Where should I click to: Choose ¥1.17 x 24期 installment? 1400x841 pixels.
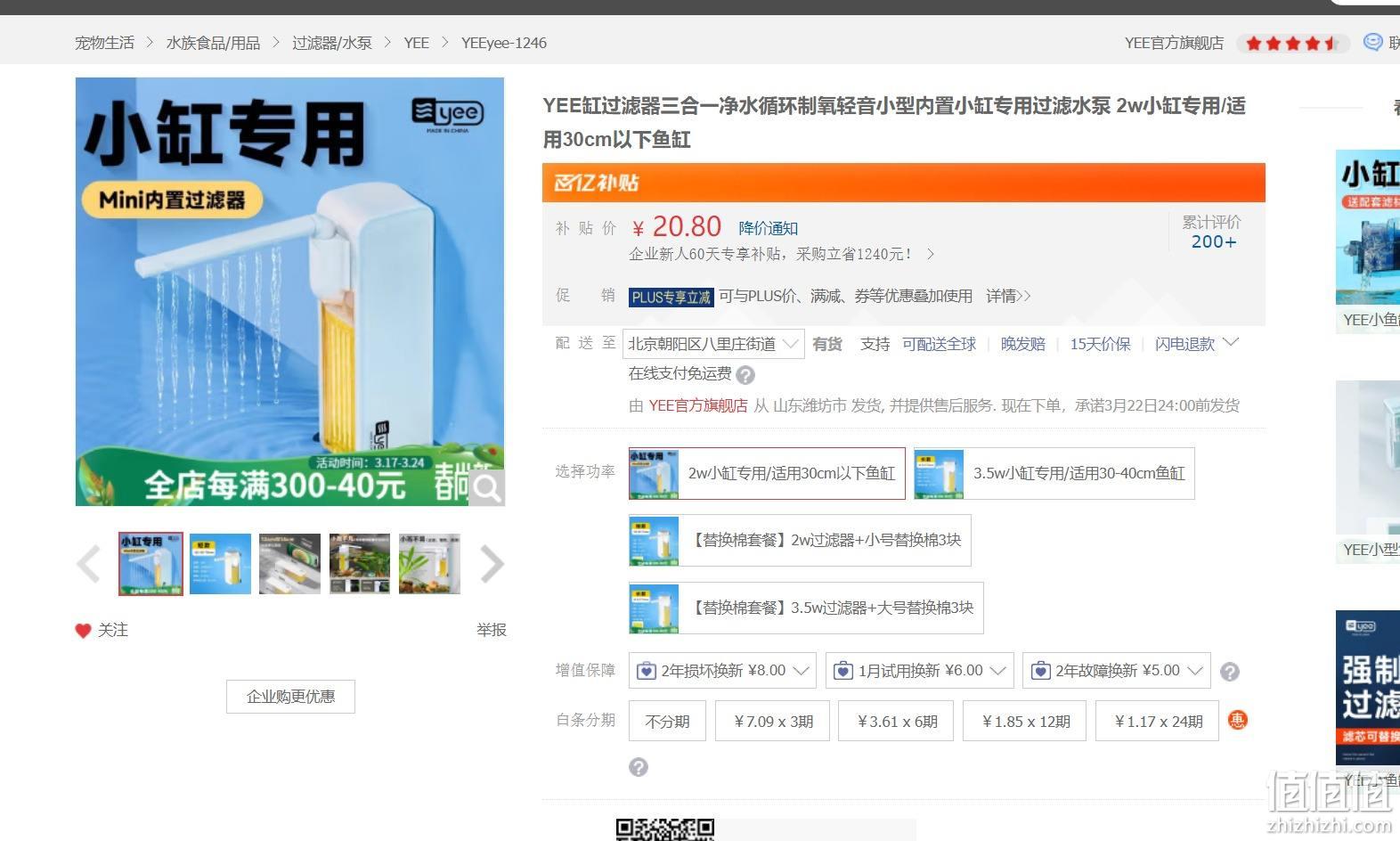click(1157, 722)
